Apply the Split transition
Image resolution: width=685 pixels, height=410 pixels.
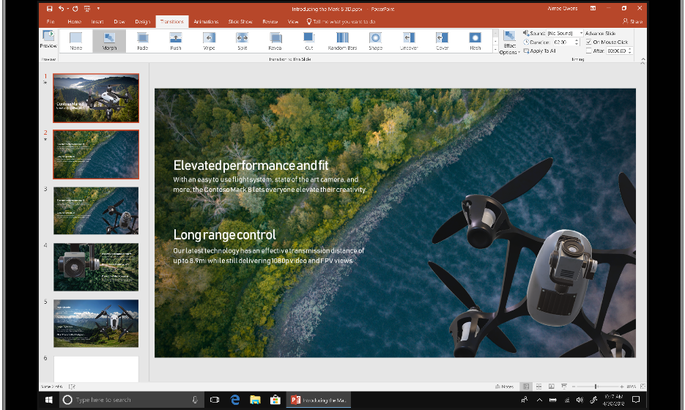[x=242, y=41]
